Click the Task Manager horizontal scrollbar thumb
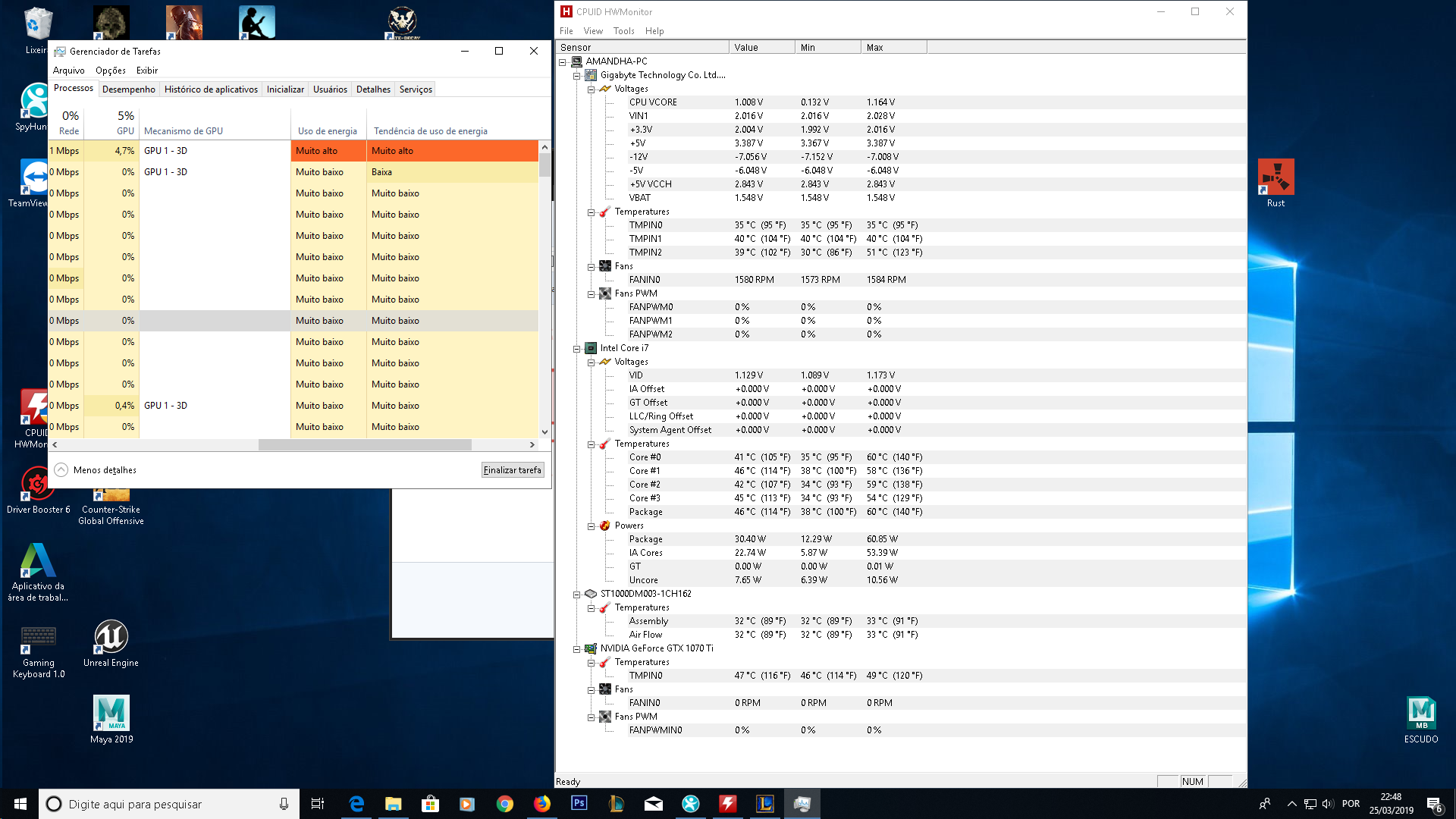Image resolution: width=1456 pixels, height=819 pixels. tap(364, 445)
